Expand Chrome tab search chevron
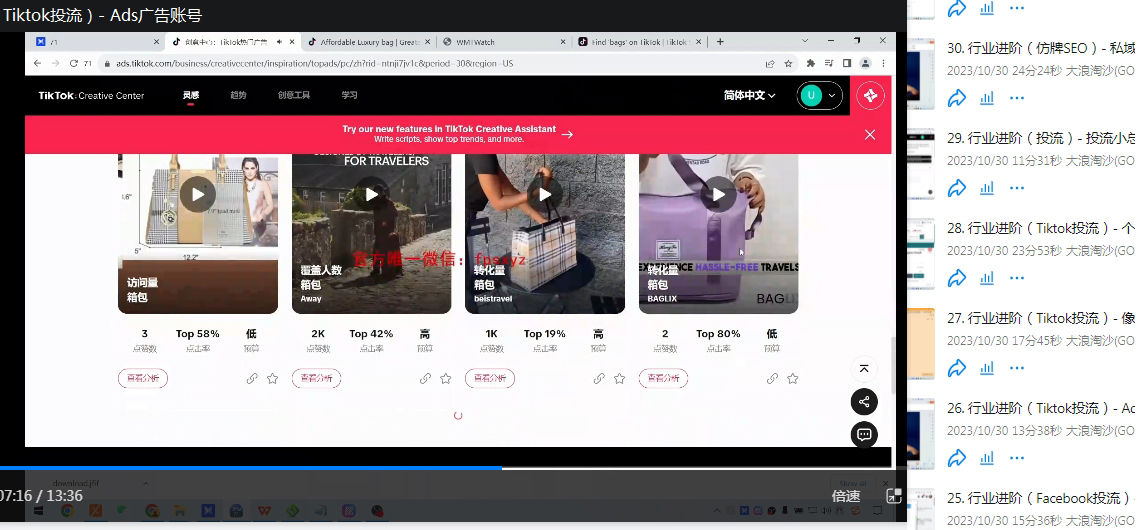1144x530 pixels. point(805,41)
